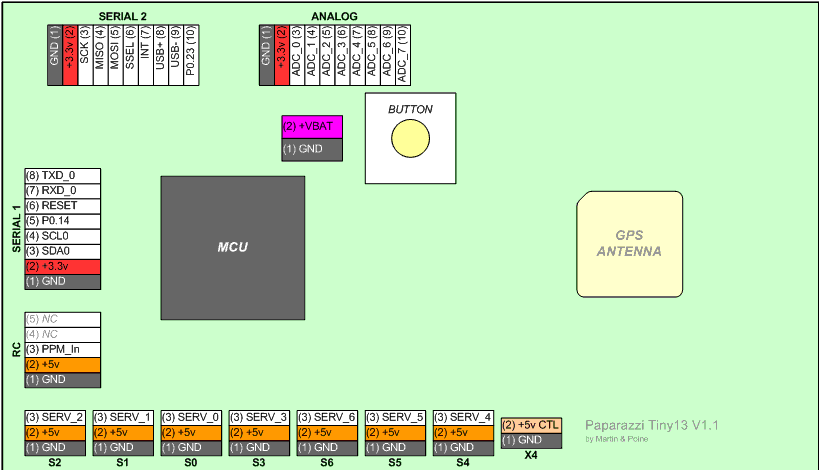Click the (3) SDA0 pin
819x470 pixels.
[63, 251]
